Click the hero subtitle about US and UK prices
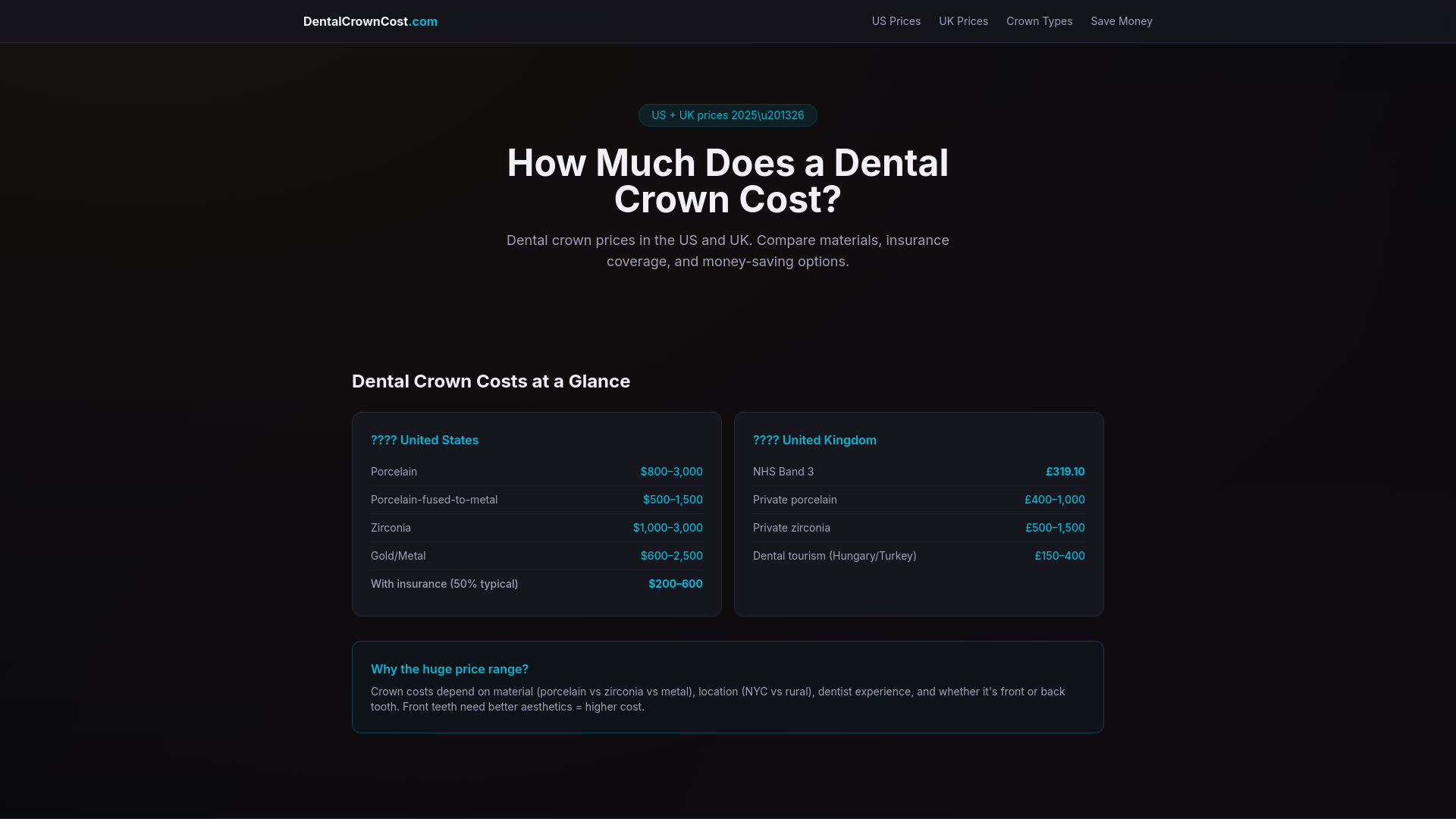Screen dimensions: 1456x819 [728, 251]
